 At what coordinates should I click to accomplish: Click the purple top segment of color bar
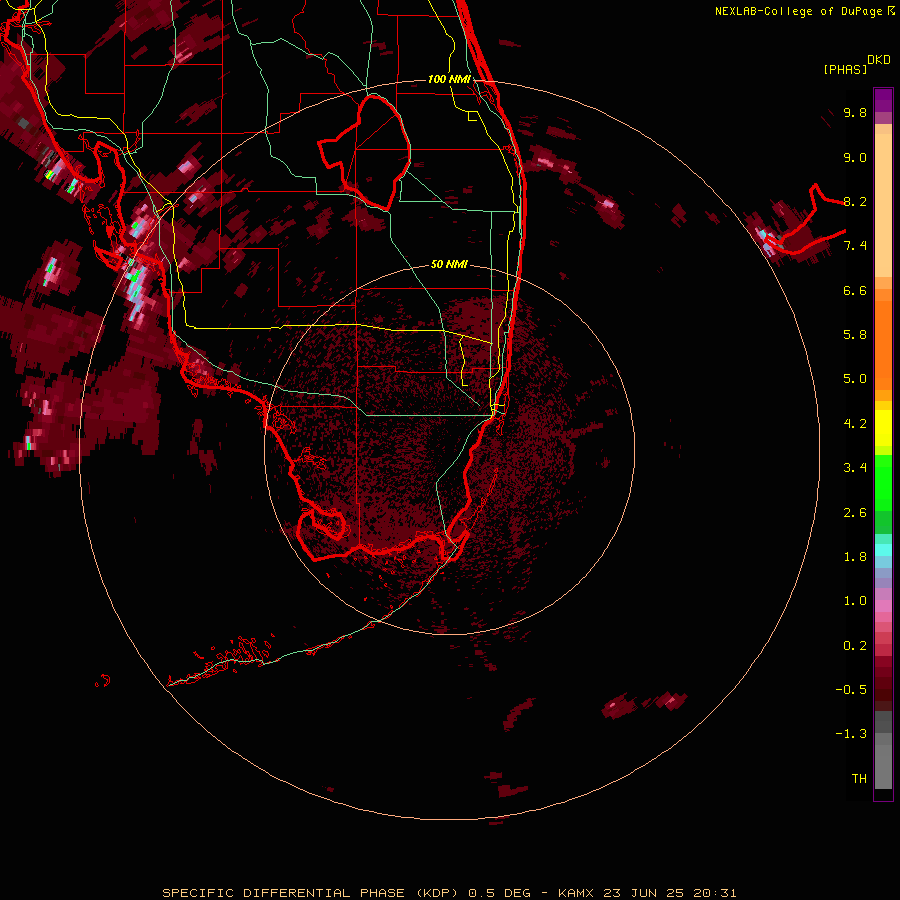pyautogui.click(x=883, y=100)
